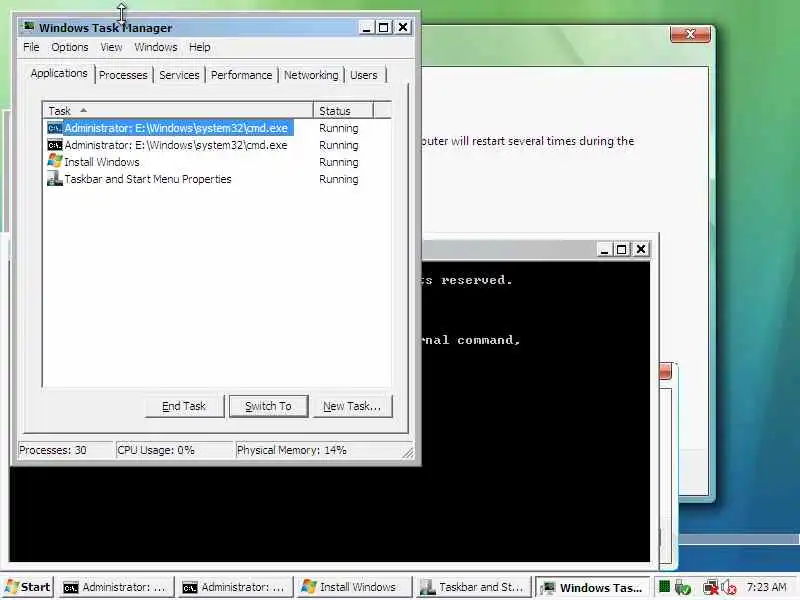Select the Install Windows task row
800x600 pixels.
[x=217, y=162]
